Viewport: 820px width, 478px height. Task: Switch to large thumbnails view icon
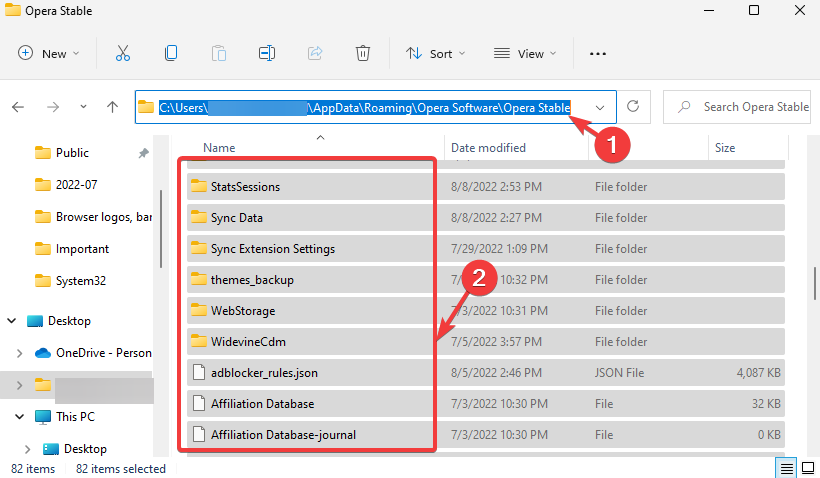coord(808,468)
